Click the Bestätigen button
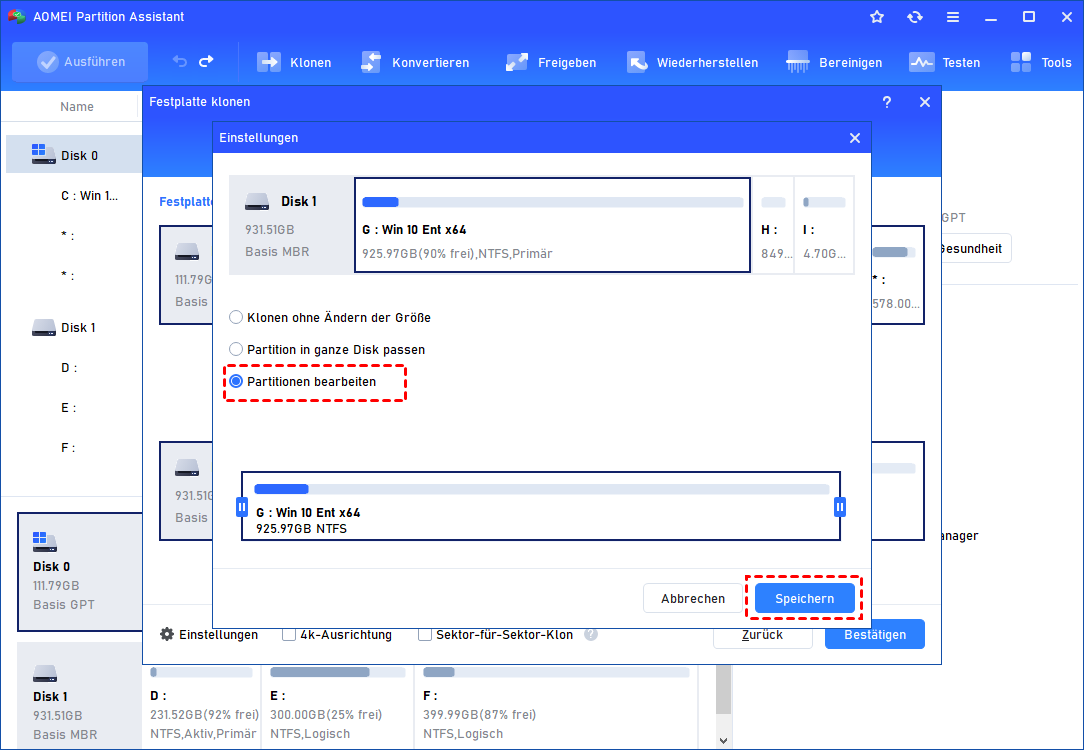 [875, 635]
